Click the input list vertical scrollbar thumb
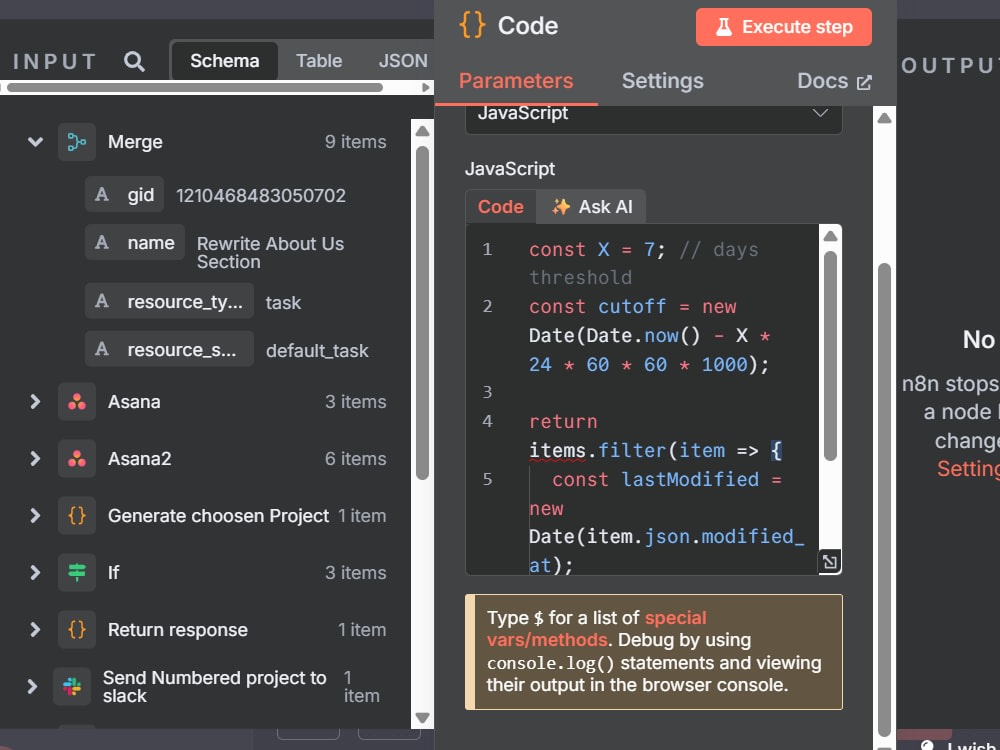Screen dimensions: 1000x750 coord(422,312)
